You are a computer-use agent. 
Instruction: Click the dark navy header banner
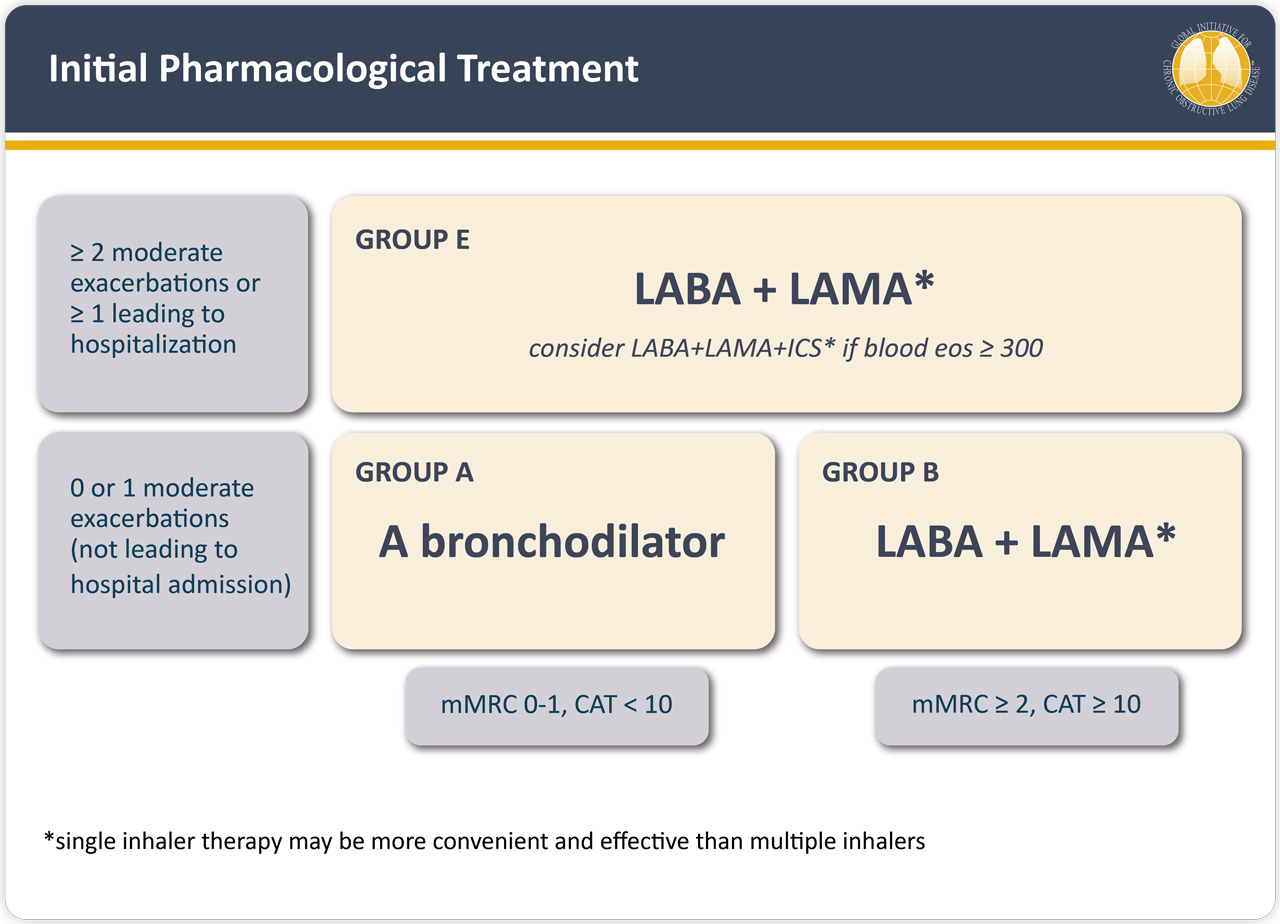click(640, 68)
